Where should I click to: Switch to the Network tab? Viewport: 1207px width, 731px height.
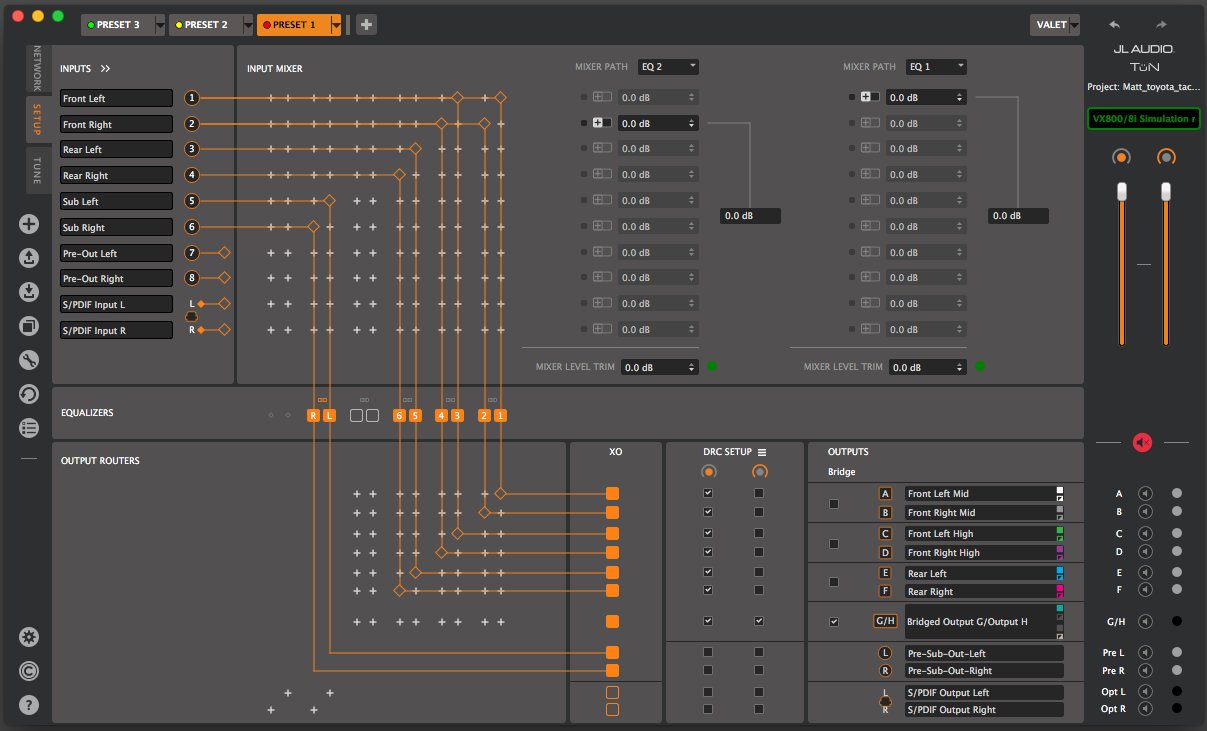coord(38,67)
